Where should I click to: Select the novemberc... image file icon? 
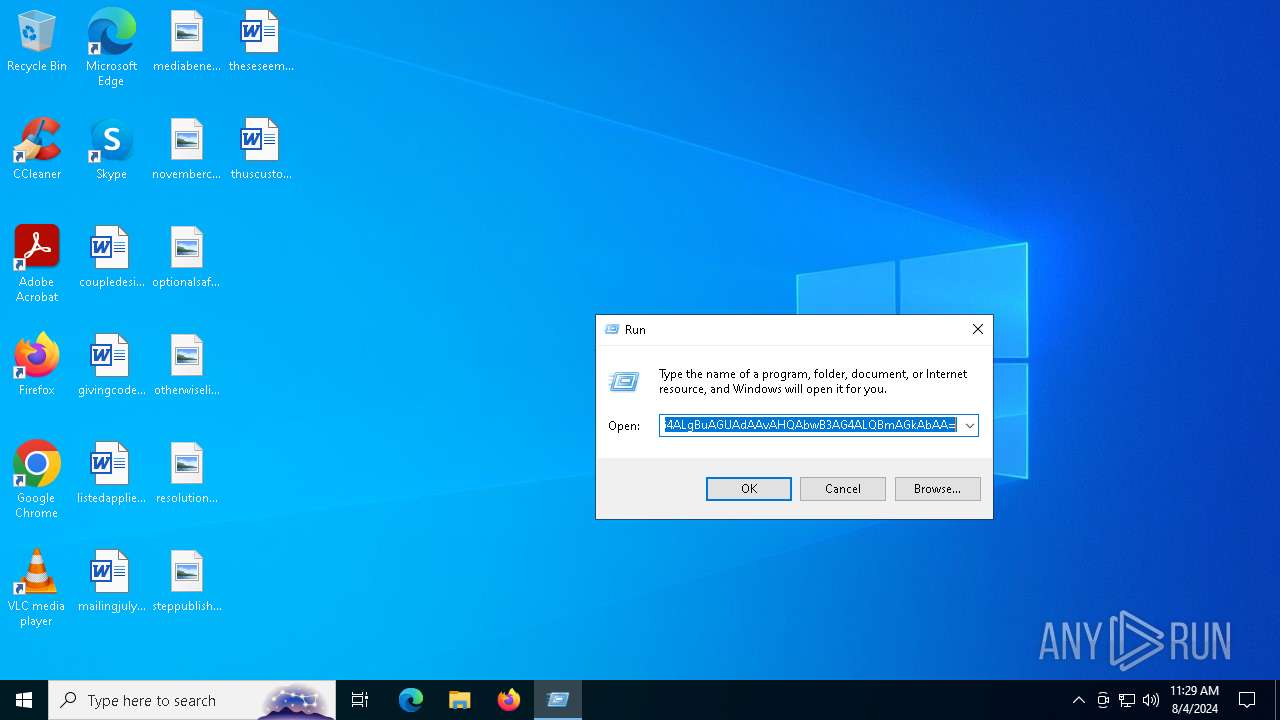click(187, 150)
